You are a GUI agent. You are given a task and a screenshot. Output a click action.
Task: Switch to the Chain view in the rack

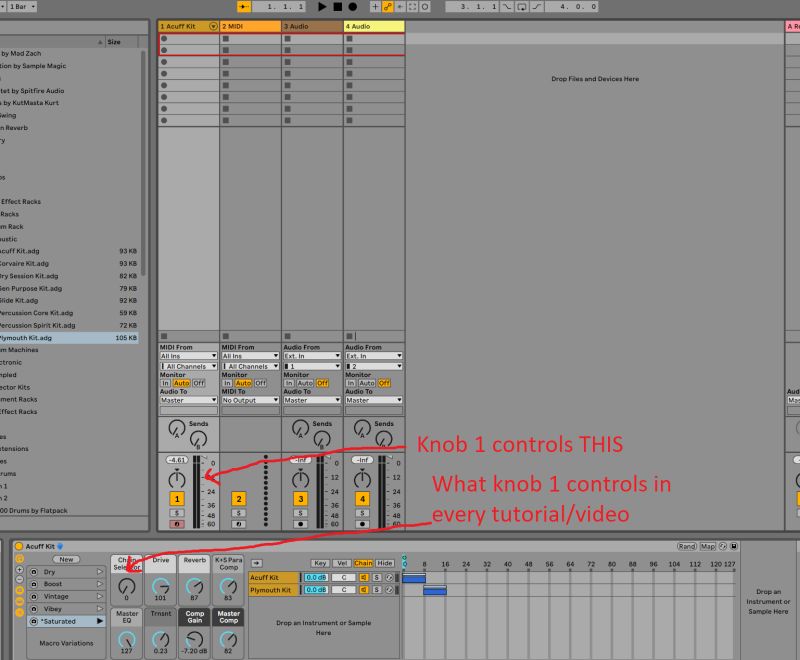(x=366, y=564)
